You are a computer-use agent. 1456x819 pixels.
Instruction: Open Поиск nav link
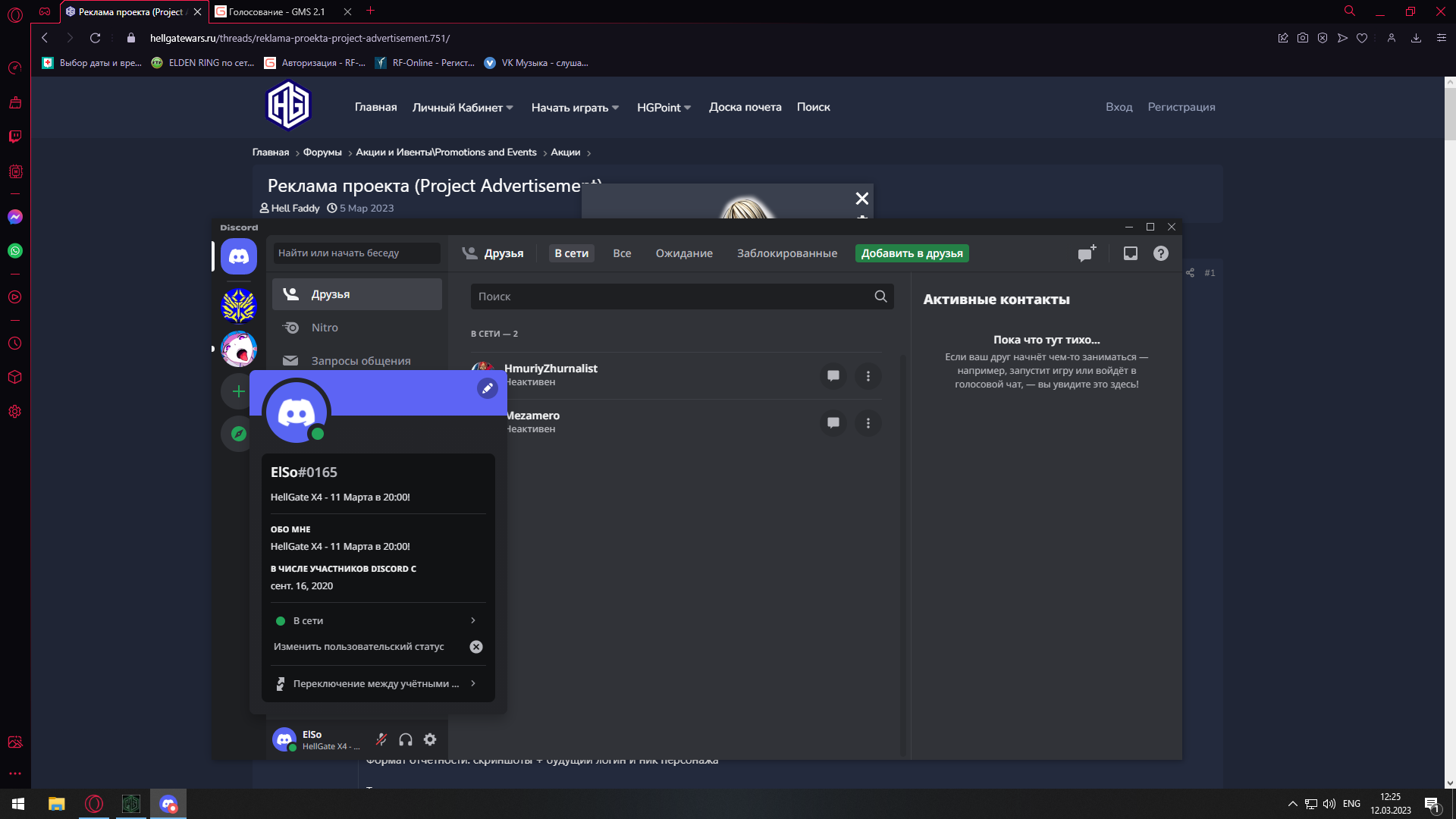coord(813,107)
